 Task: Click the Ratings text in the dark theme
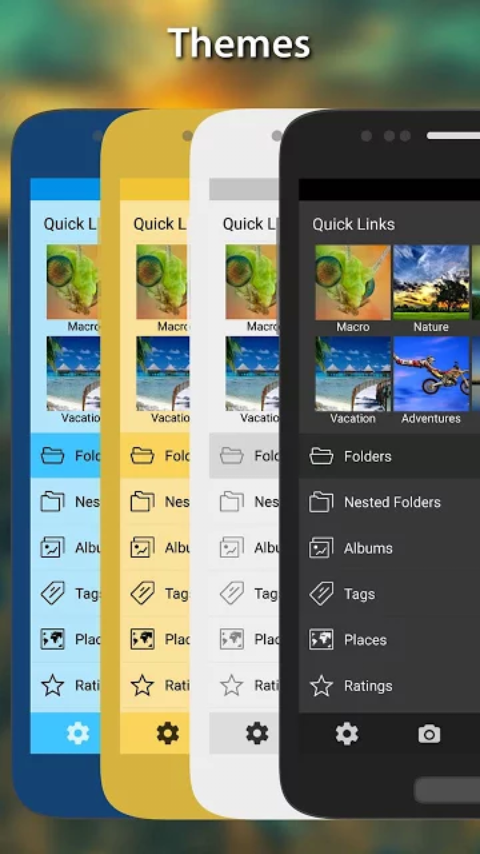coord(368,686)
